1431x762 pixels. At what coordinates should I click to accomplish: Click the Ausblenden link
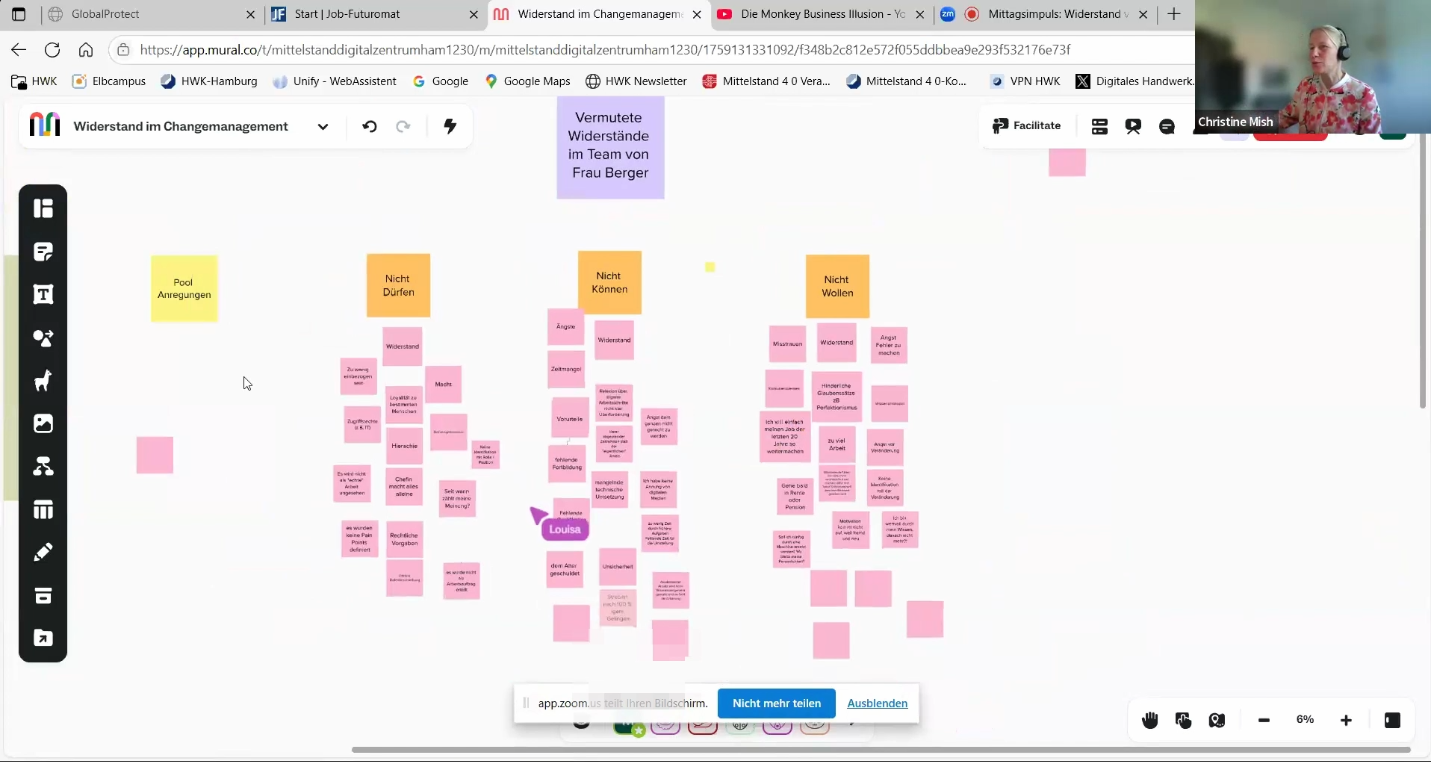[877, 703]
